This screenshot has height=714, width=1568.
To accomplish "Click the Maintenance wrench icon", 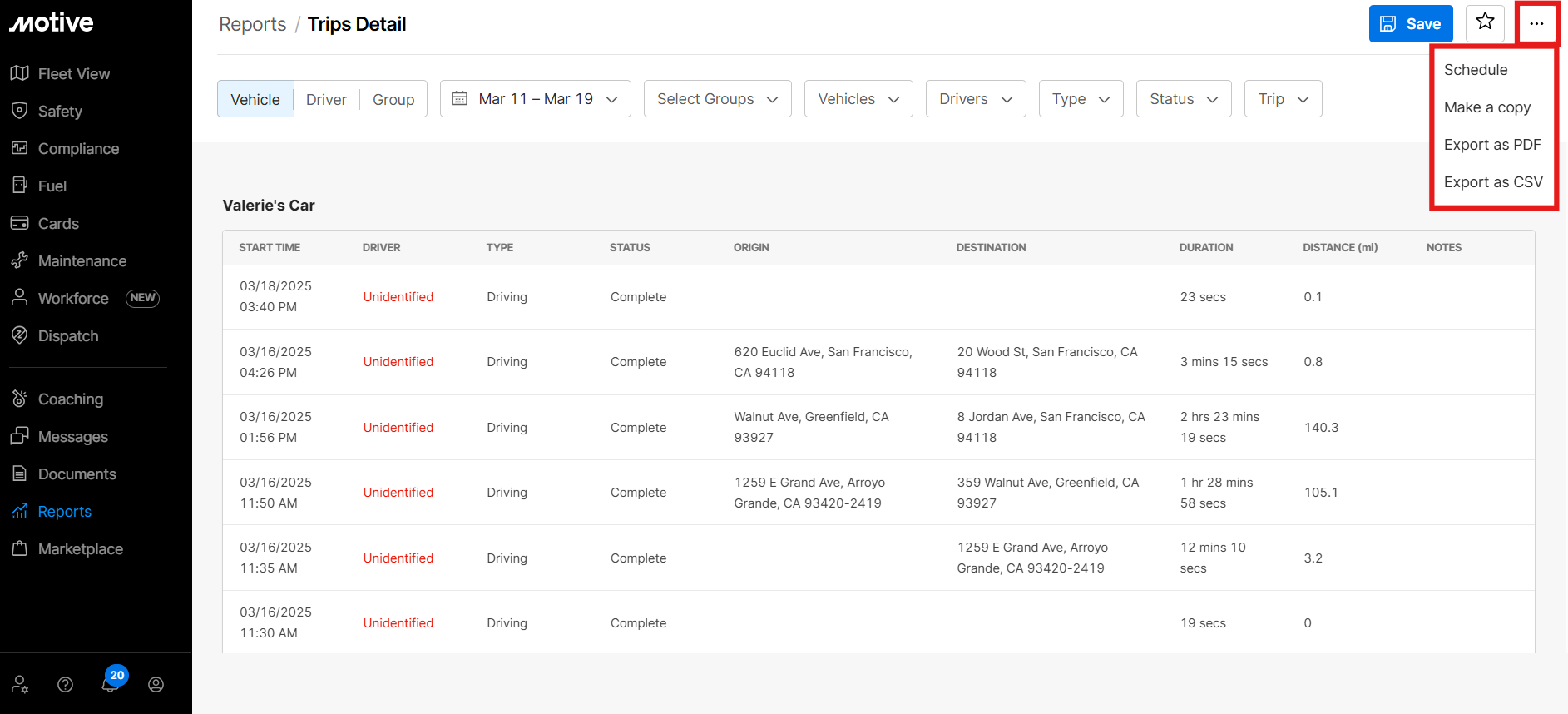I will (20, 260).
